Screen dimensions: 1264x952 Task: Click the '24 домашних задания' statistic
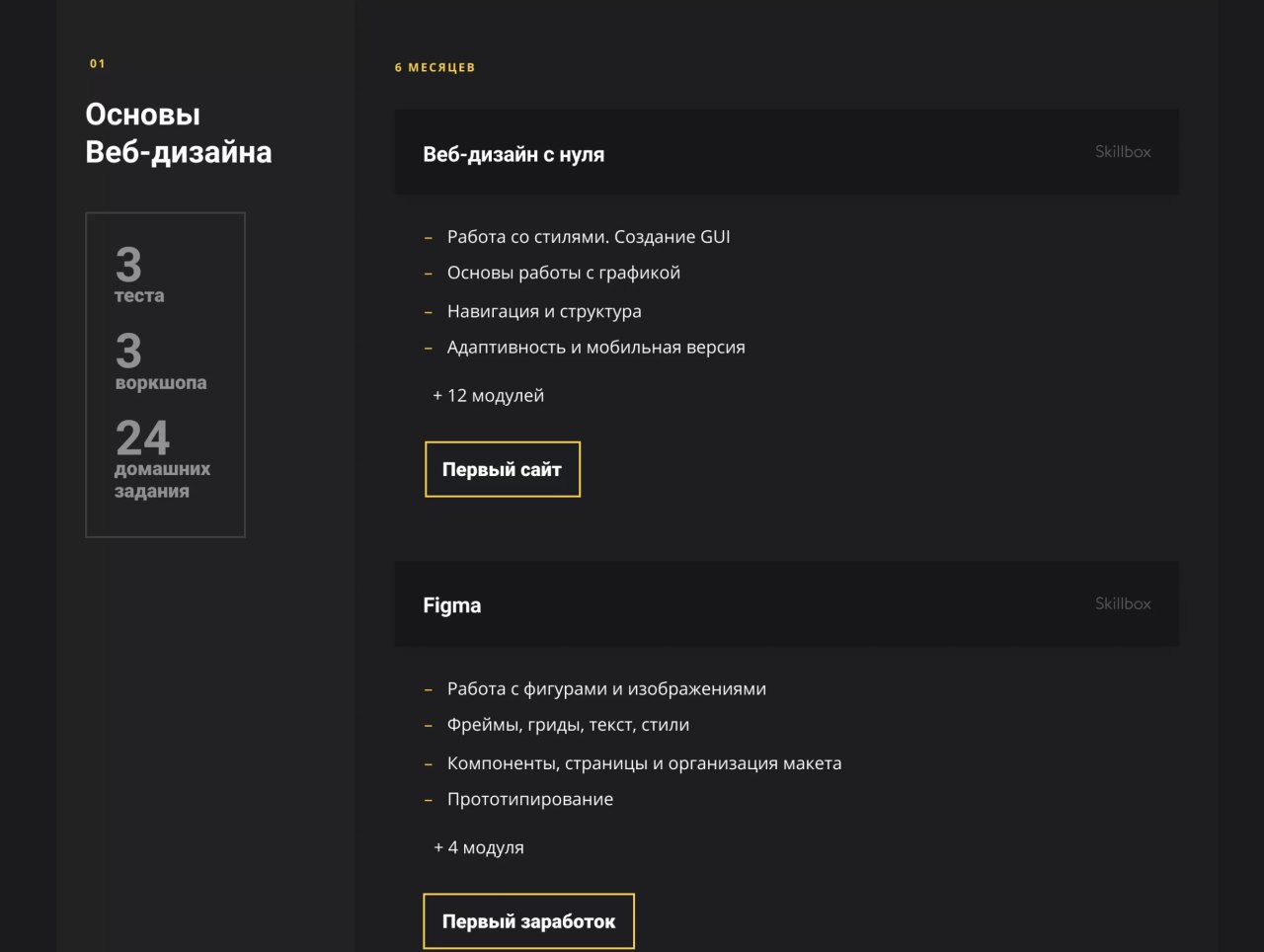click(163, 459)
